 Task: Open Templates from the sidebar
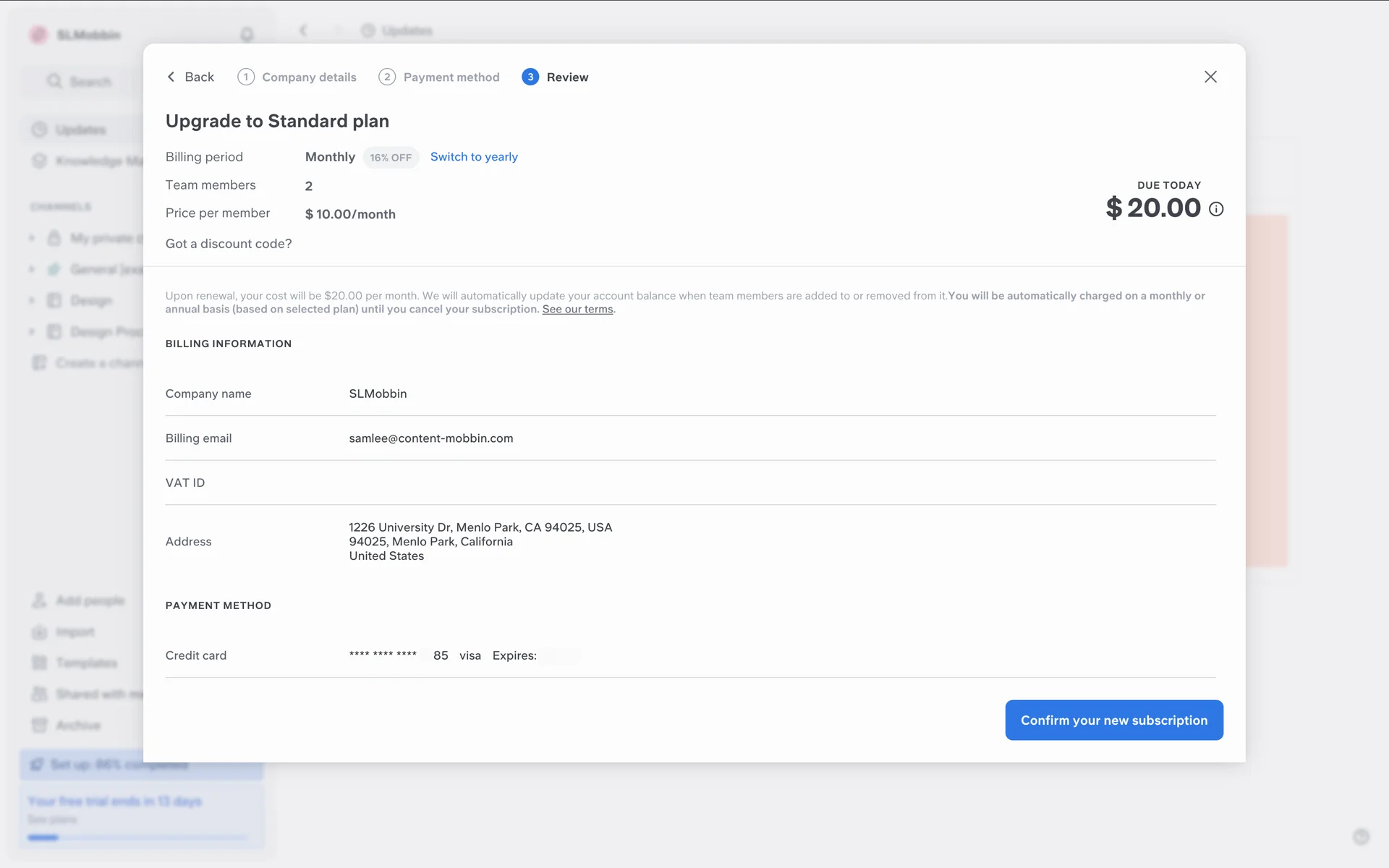pyautogui.click(x=85, y=663)
